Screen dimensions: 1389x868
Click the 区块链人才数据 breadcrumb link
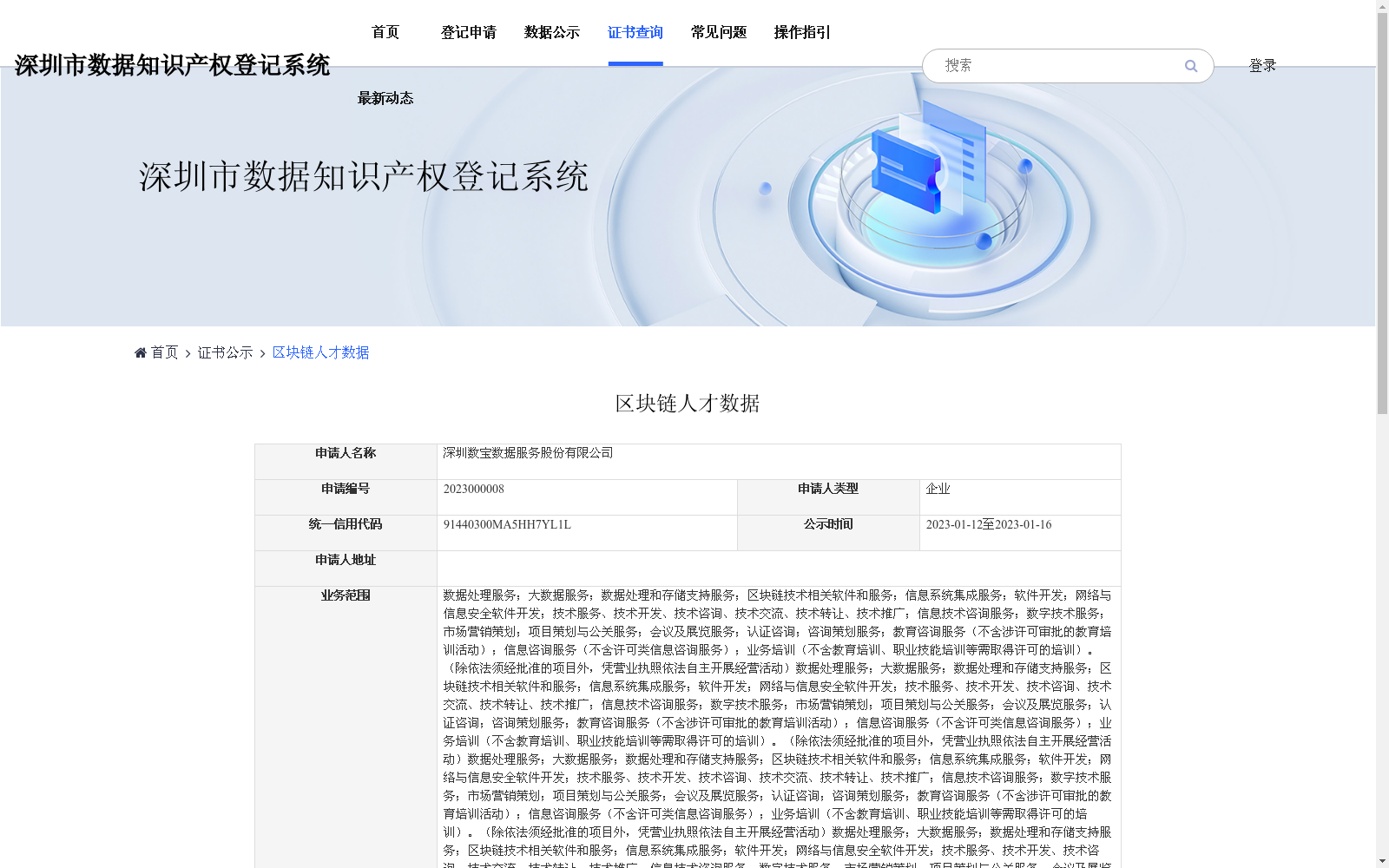click(321, 352)
